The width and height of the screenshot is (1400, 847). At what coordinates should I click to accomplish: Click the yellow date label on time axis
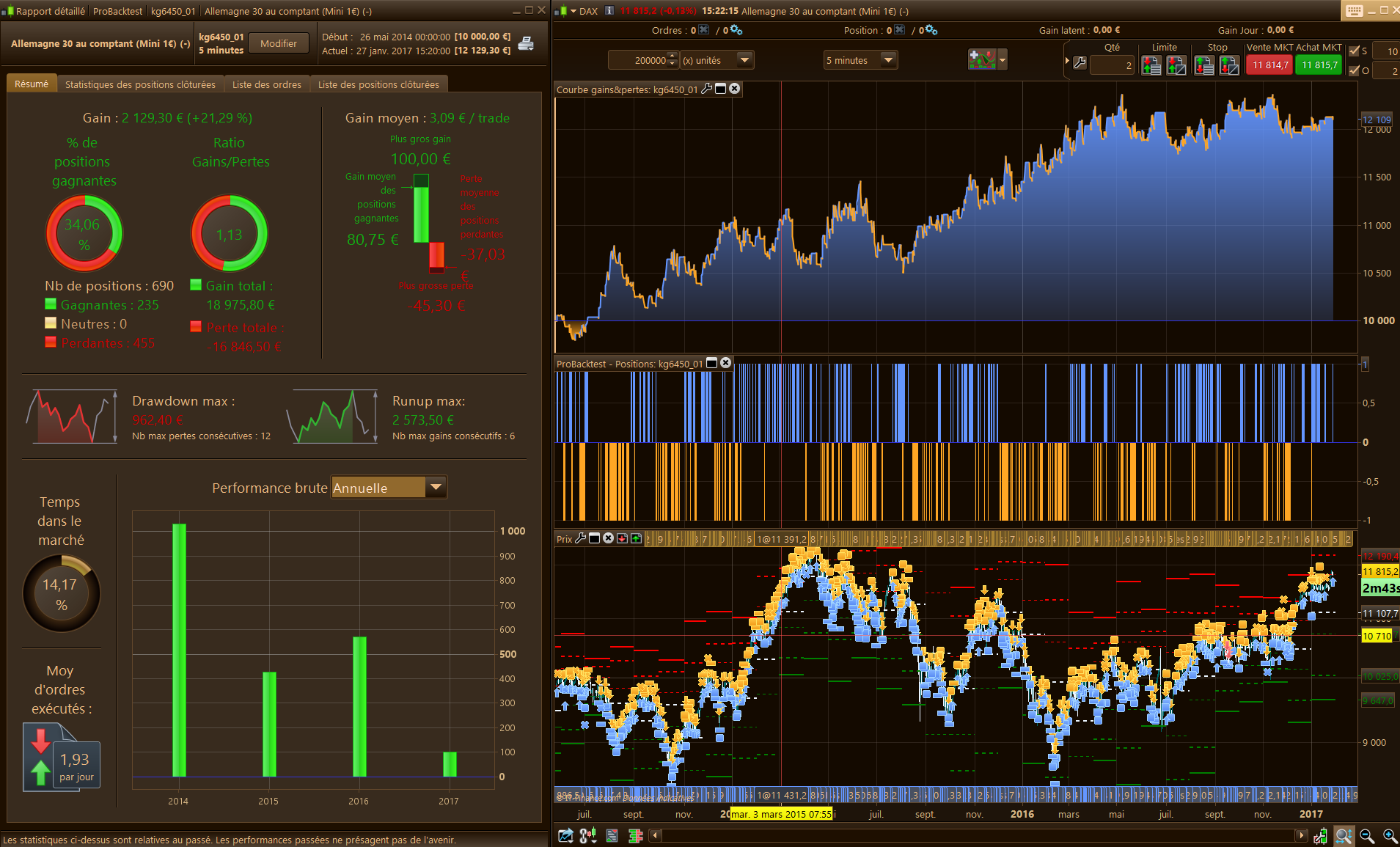(x=782, y=814)
